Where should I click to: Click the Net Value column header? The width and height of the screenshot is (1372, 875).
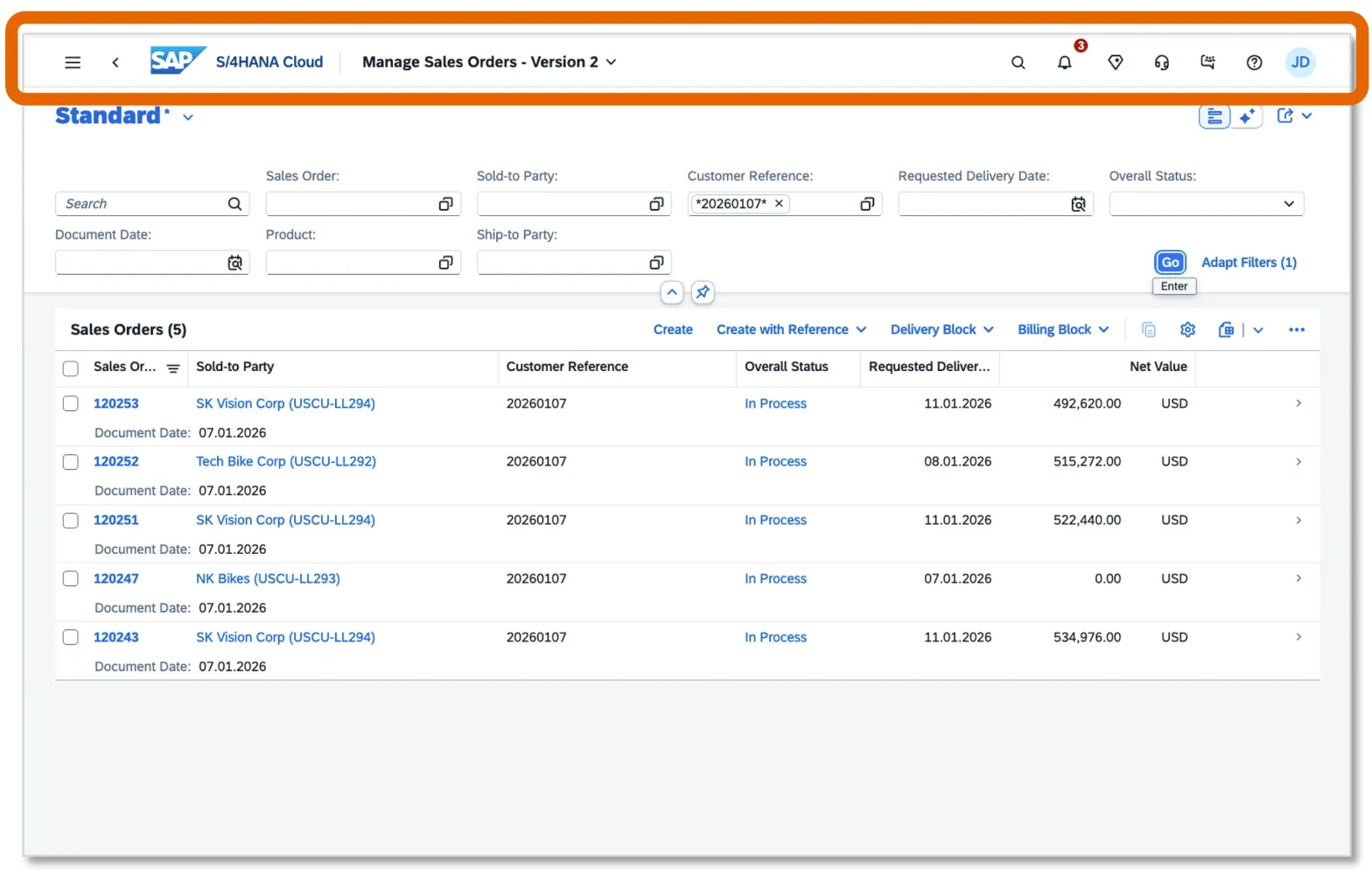(x=1158, y=367)
